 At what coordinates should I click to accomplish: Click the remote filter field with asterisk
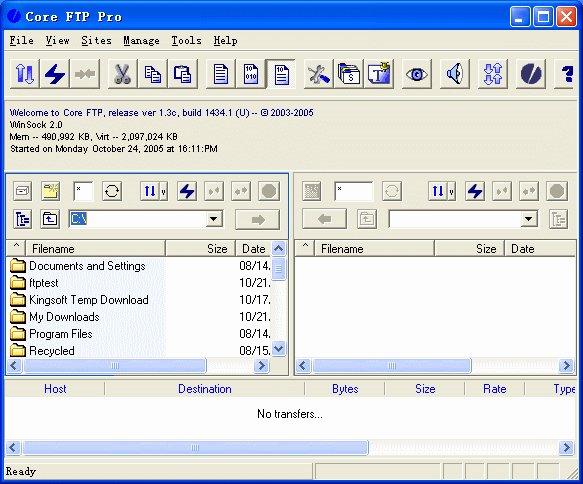(x=353, y=191)
